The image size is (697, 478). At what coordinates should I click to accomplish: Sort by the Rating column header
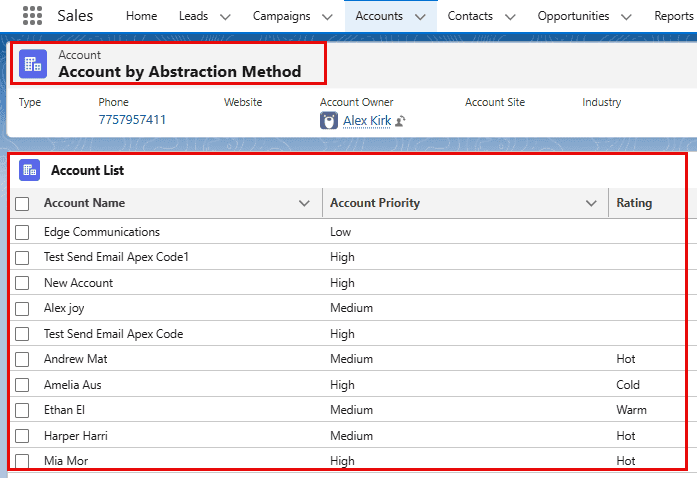(x=634, y=203)
